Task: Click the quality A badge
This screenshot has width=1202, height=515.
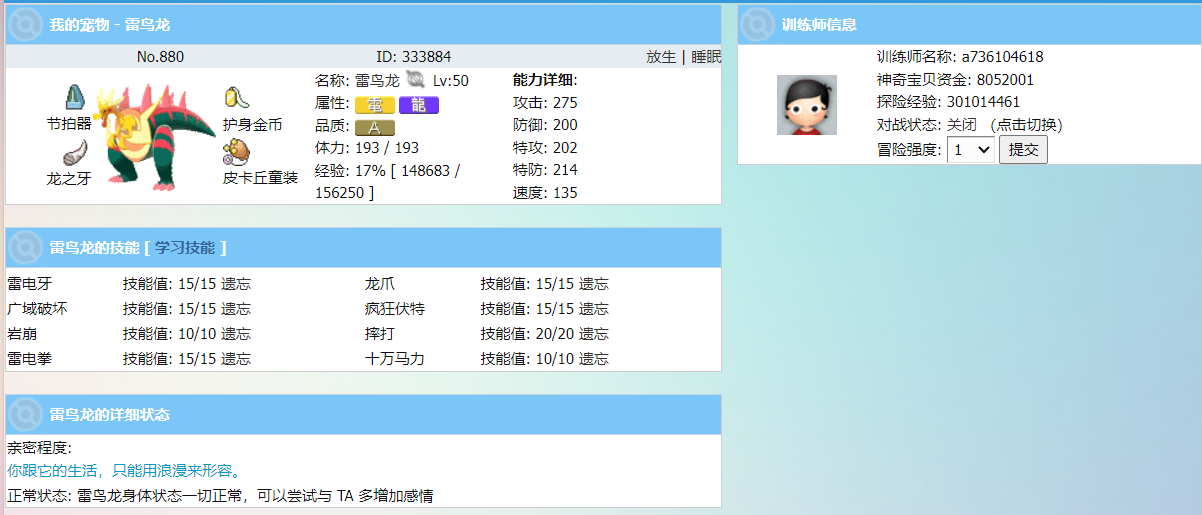Action: click(375, 128)
